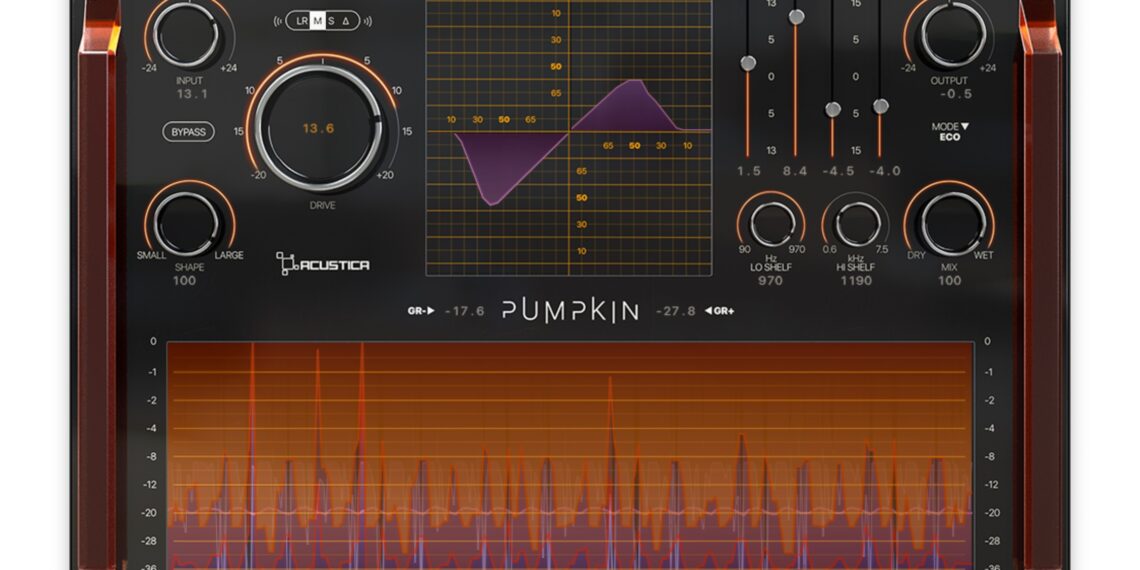1140x570 pixels.
Task: Click the OUTPUT value -0.5
Action: coord(955,95)
